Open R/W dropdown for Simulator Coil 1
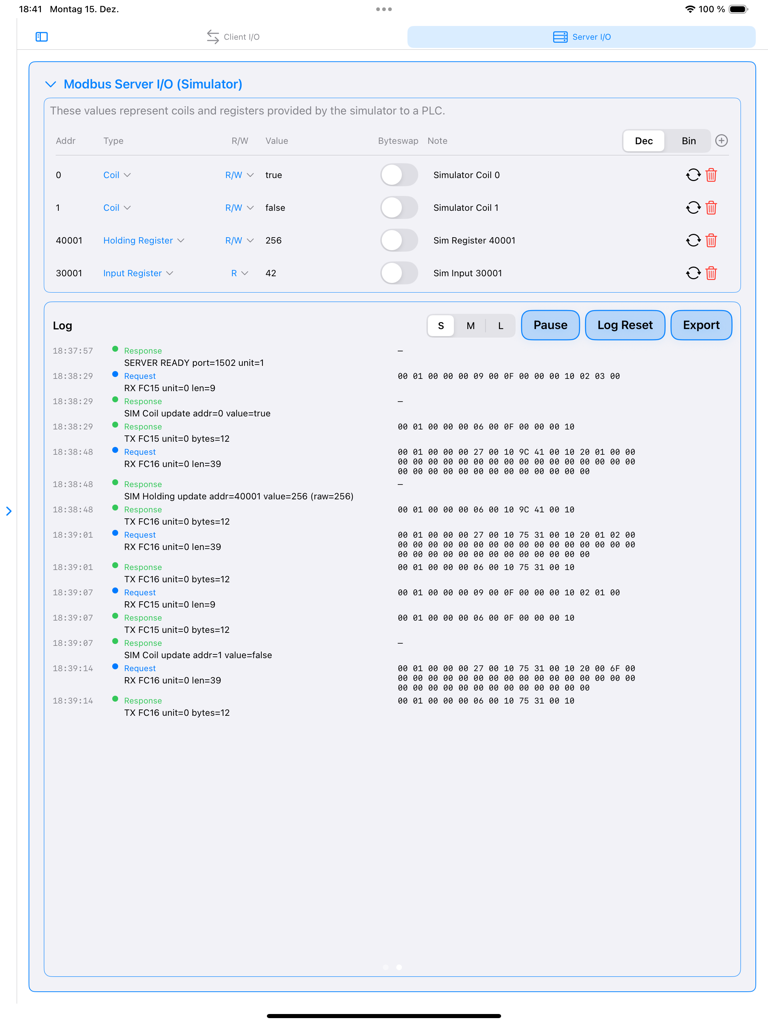 (x=239, y=208)
